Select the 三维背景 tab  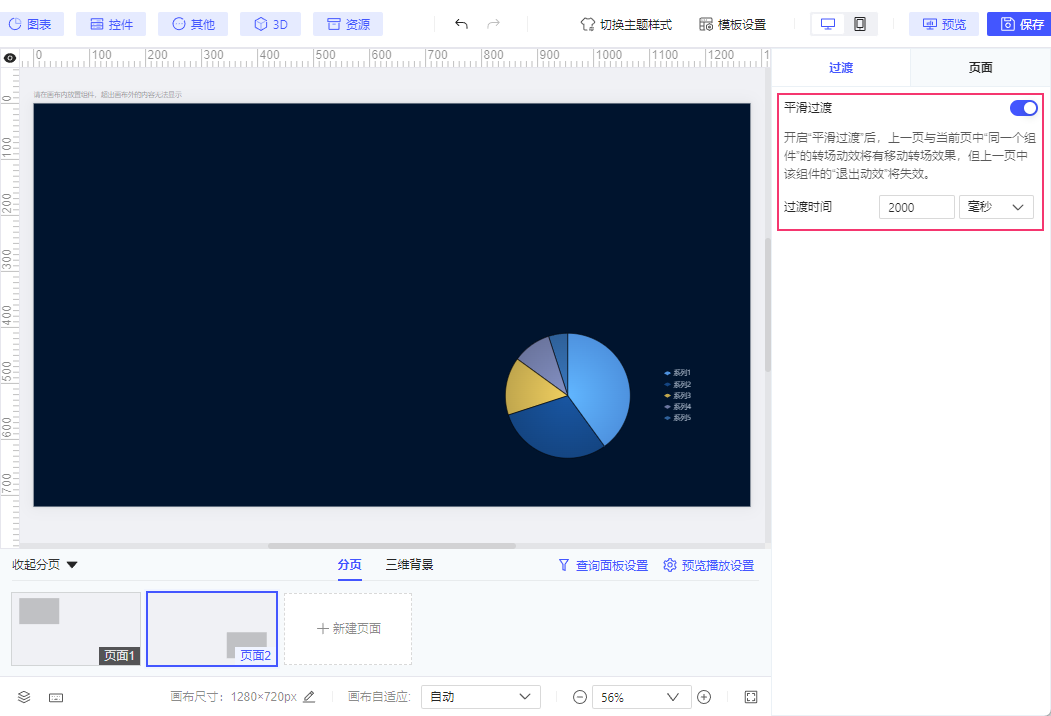tap(410, 565)
